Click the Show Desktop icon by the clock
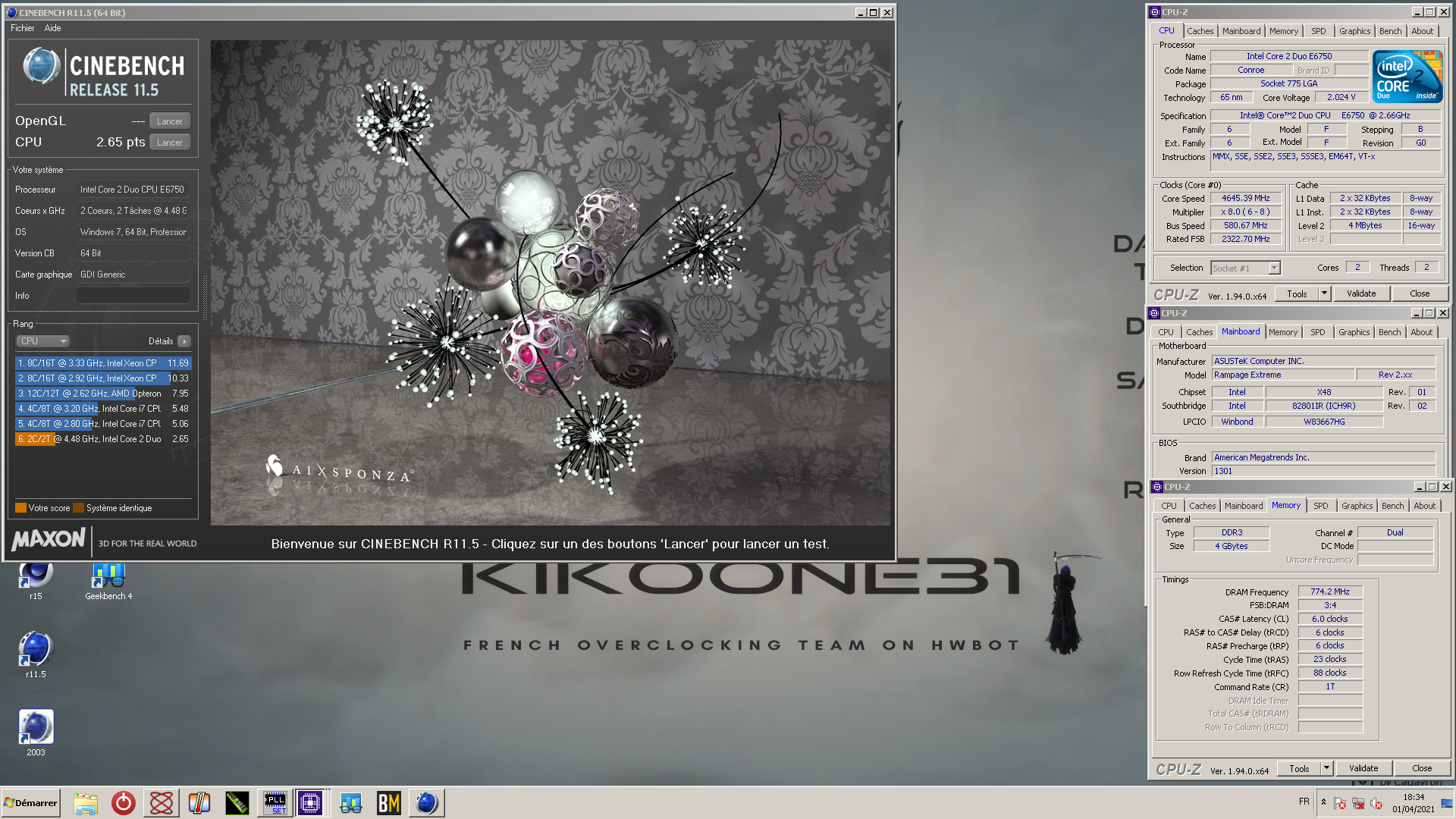 (x=1447, y=803)
